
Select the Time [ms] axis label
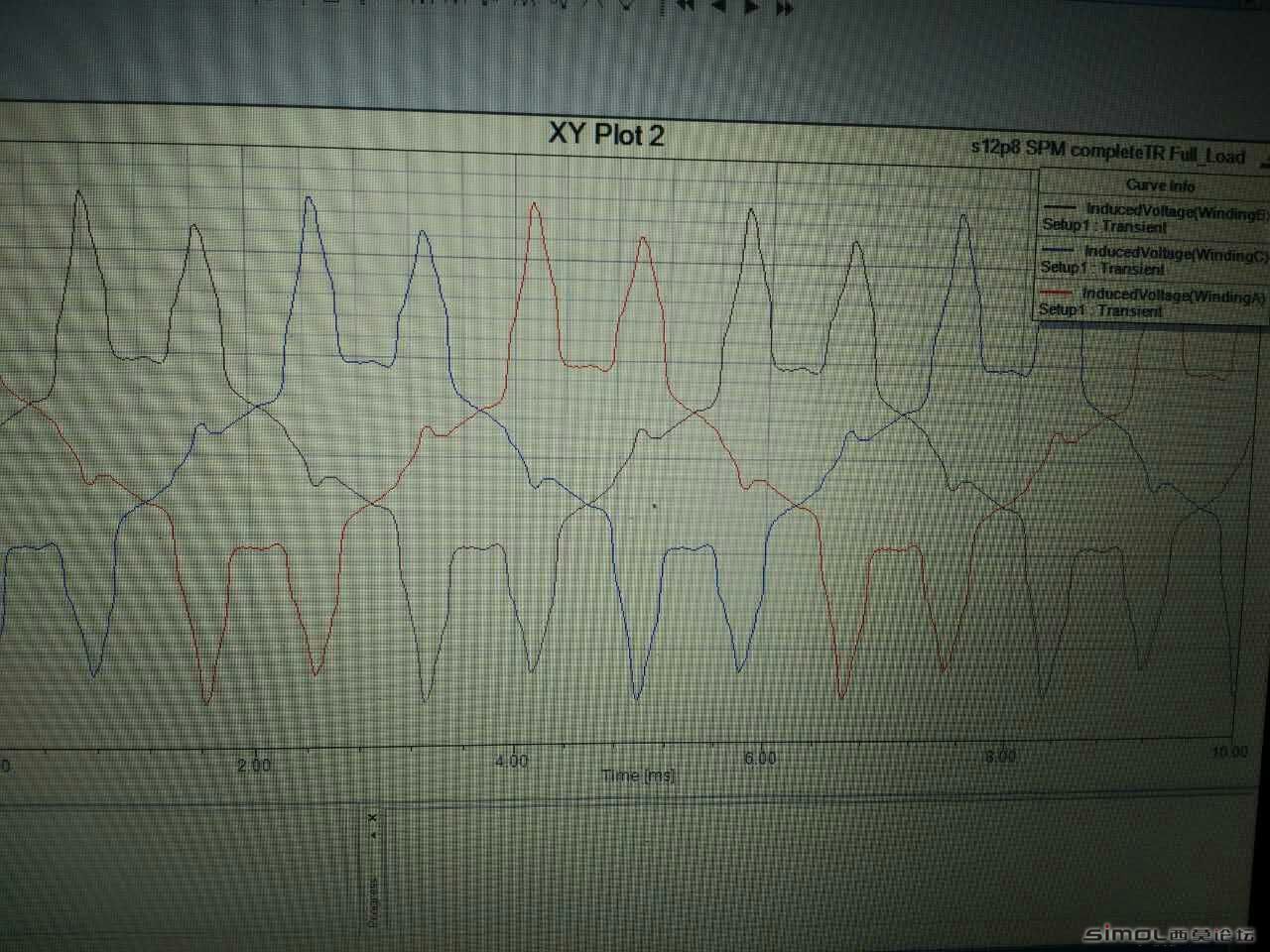point(638,774)
